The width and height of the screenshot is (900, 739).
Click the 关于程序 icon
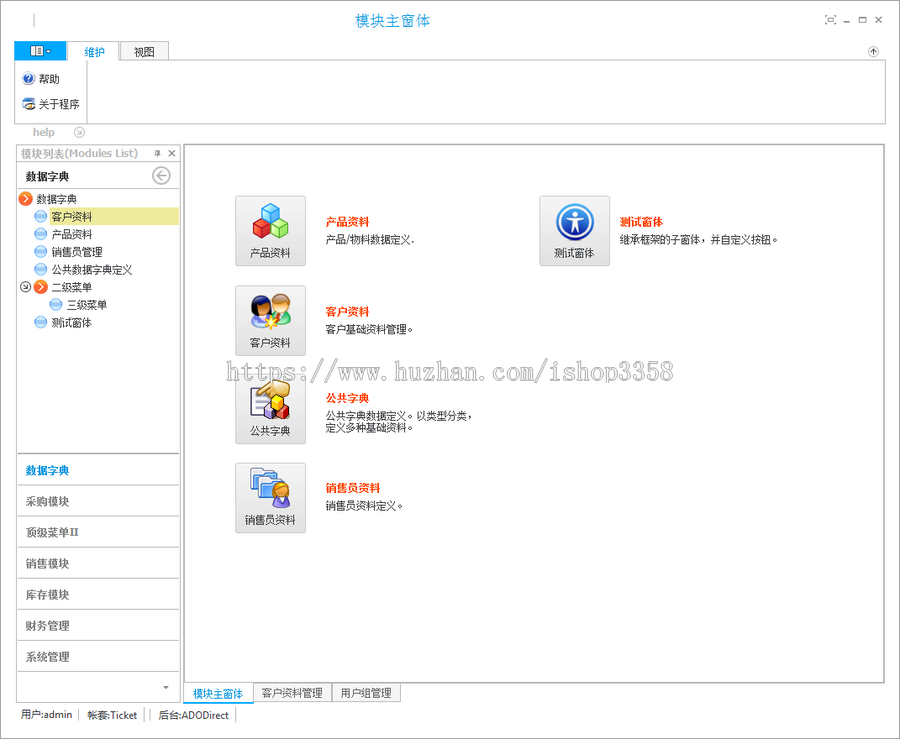[x=28, y=104]
